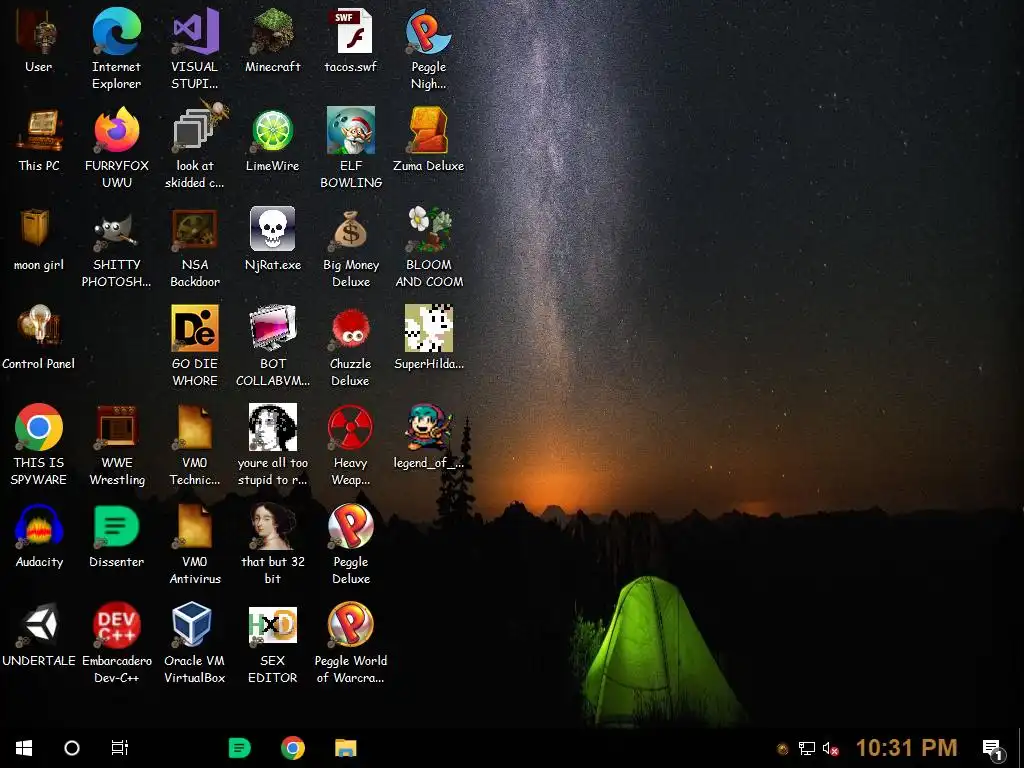The height and width of the screenshot is (768, 1024).
Task: Click the 10:31 PM clock
Action: (906, 748)
